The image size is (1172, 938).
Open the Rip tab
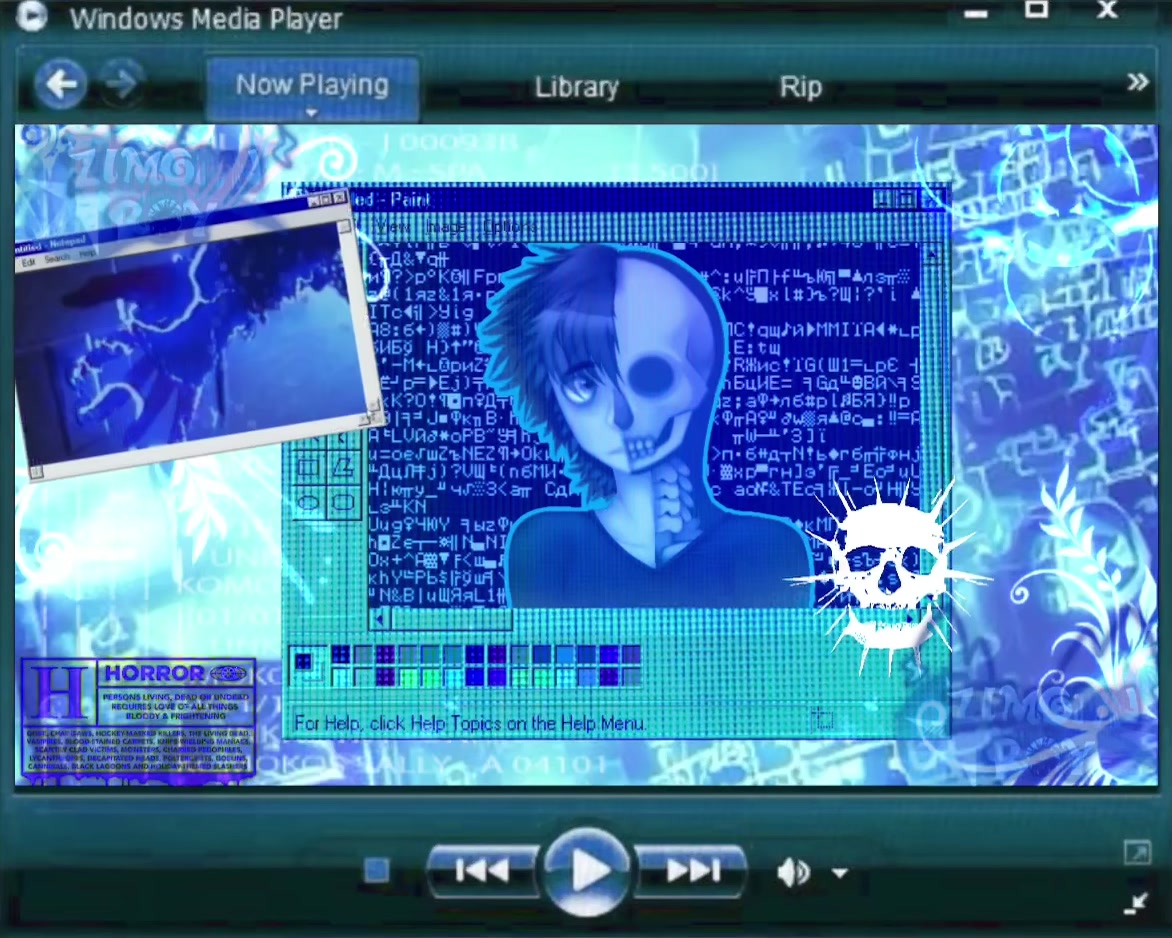[801, 87]
